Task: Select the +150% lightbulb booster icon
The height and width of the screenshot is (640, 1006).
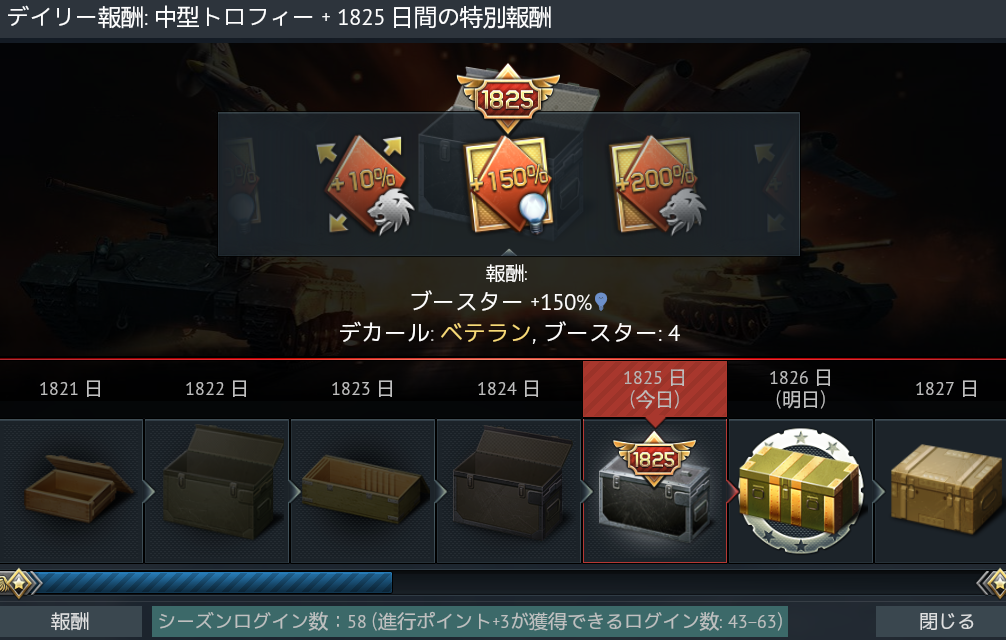Action: click(x=509, y=185)
